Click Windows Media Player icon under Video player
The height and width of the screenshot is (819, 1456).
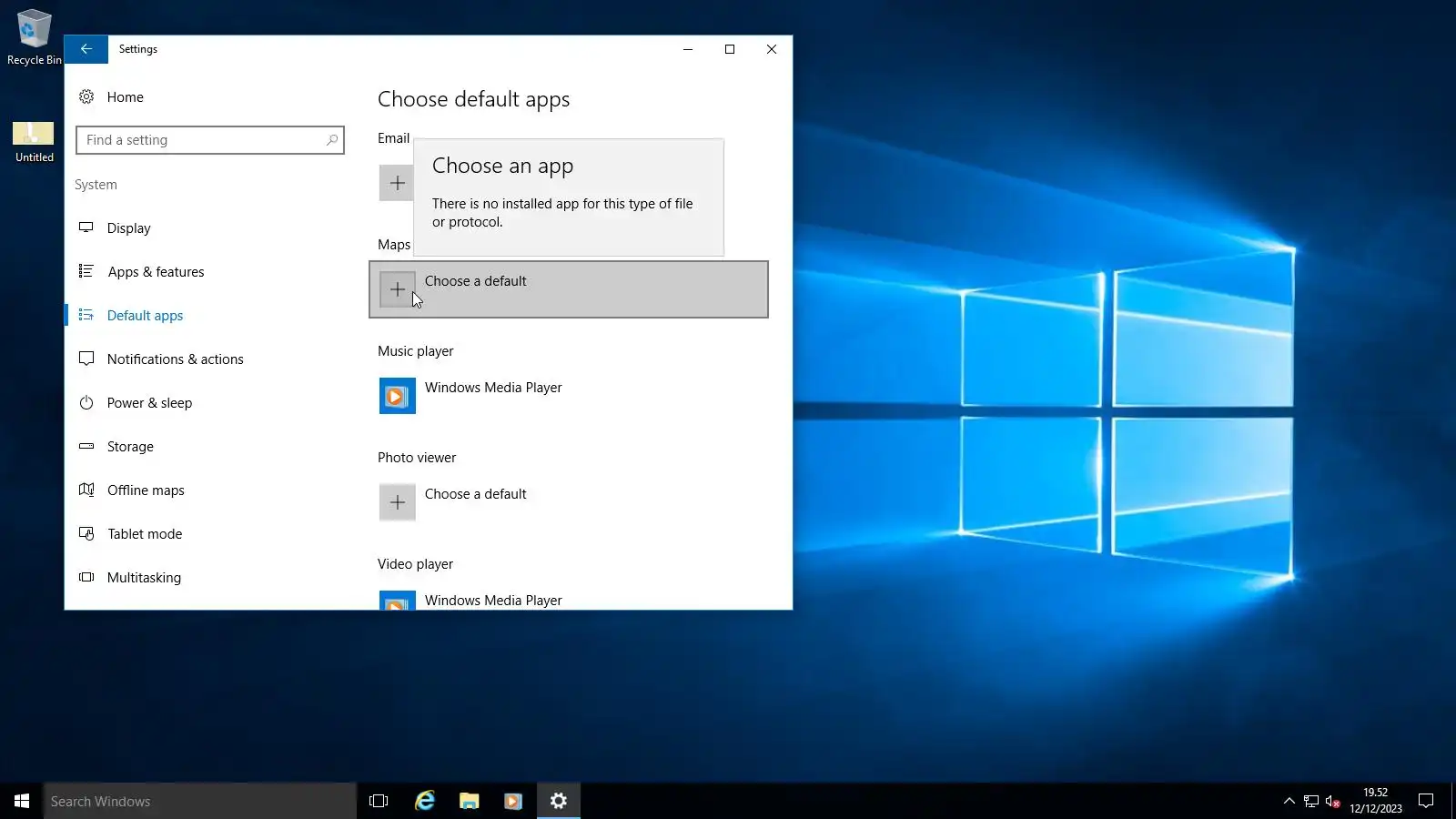click(398, 601)
